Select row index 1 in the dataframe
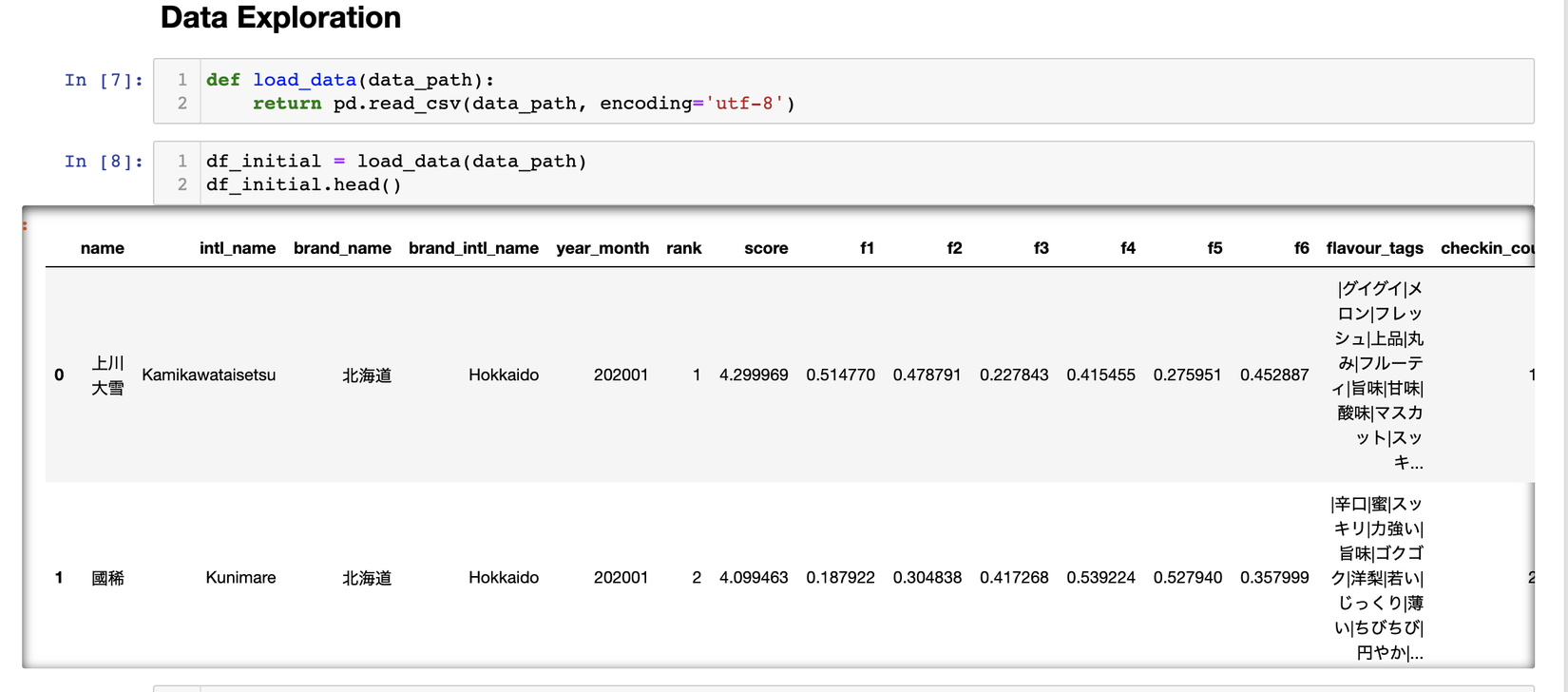1568x692 pixels. point(59,578)
